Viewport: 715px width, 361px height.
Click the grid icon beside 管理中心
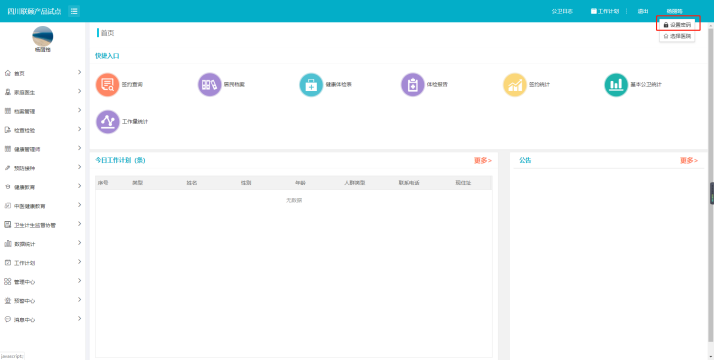(7, 282)
